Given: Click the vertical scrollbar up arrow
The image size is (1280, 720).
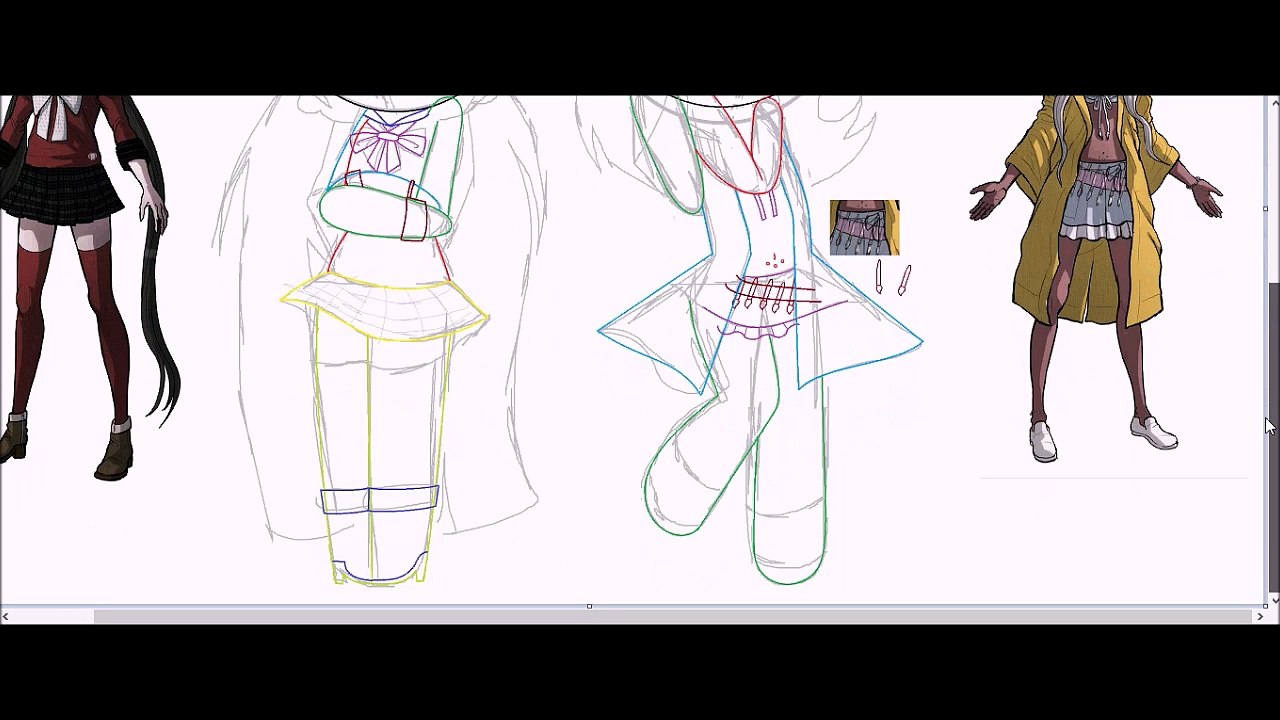Looking at the screenshot, I should tap(1274, 102).
